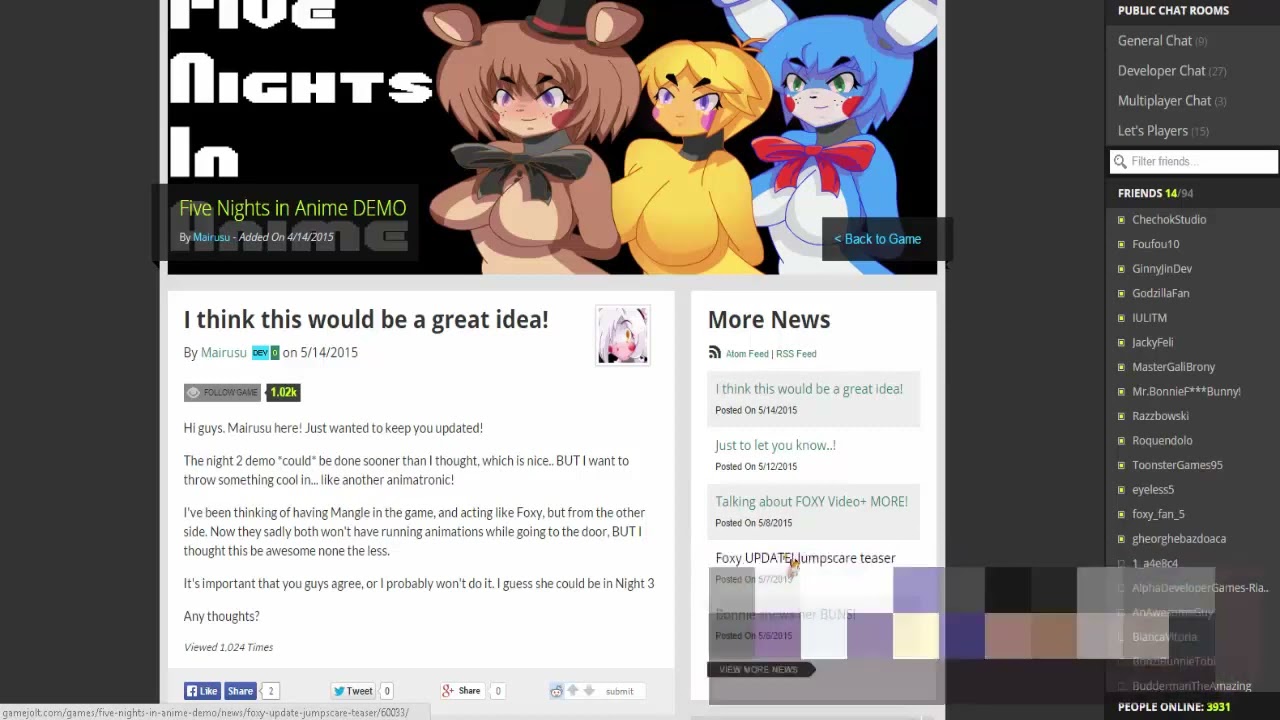
Task: Open news item 'I think this would be a great idea!'
Action: tap(809, 389)
